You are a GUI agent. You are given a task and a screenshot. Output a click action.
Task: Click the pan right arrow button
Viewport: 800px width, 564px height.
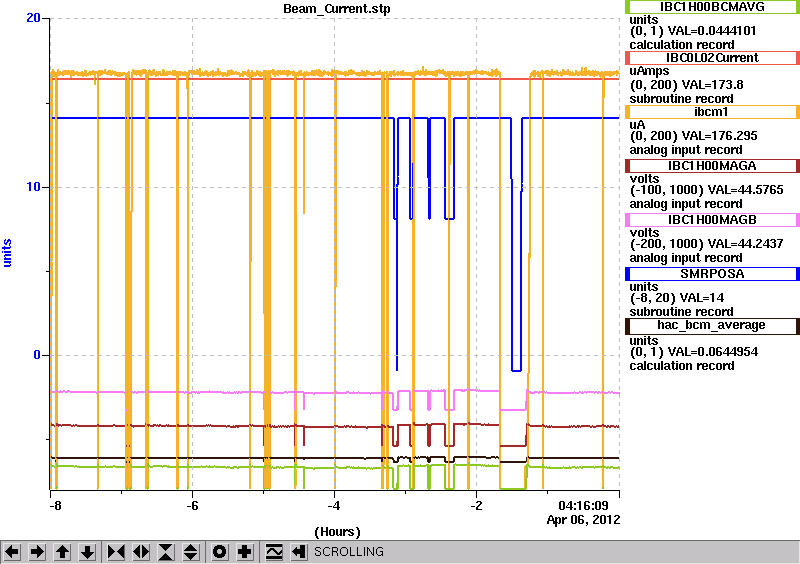(x=37, y=552)
